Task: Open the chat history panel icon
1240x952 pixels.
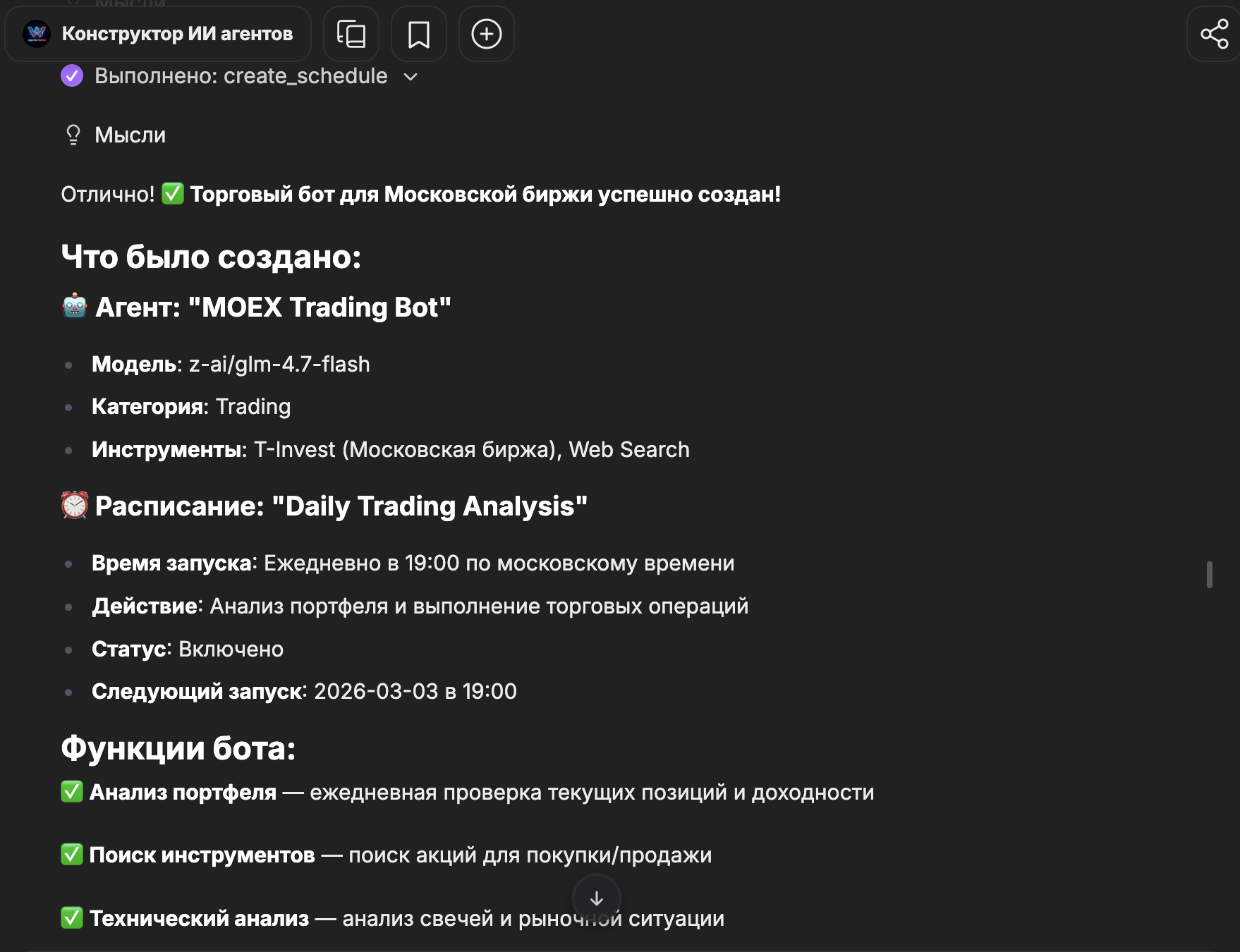Action: click(x=351, y=34)
